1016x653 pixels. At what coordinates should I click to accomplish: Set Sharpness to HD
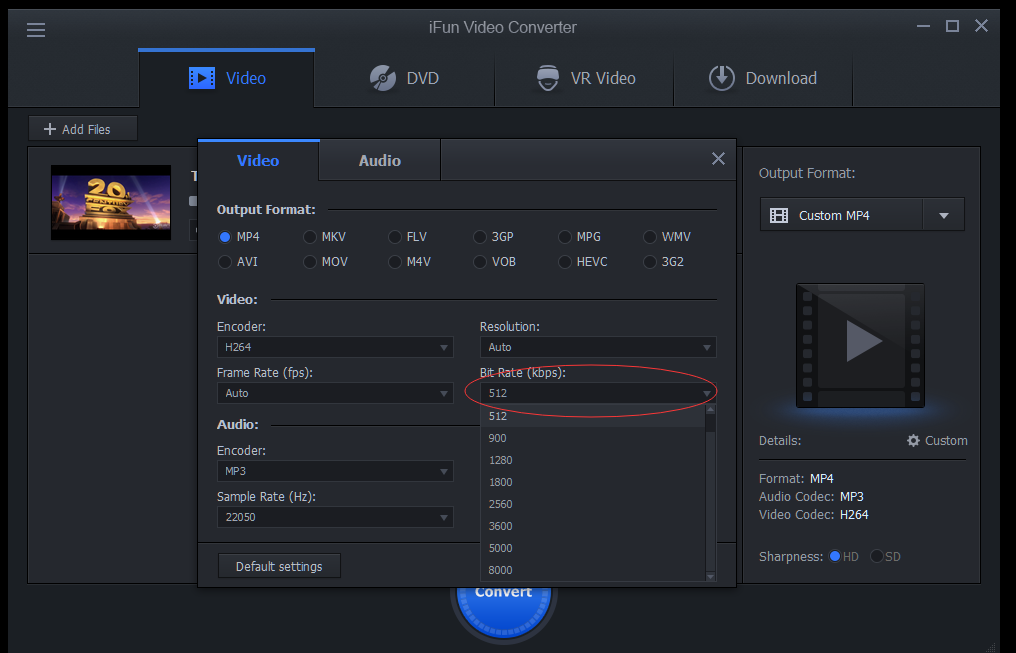(x=835, y=556)
